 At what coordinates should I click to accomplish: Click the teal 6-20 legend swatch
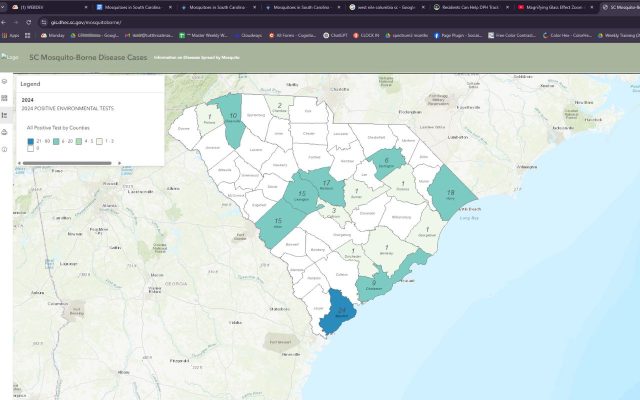56,141
